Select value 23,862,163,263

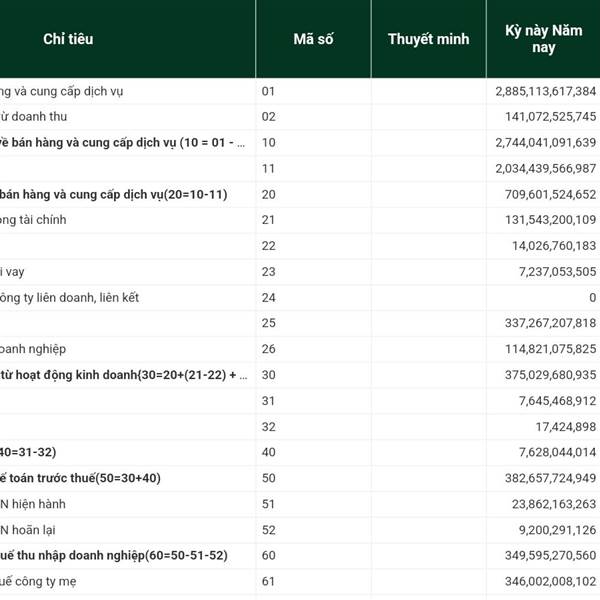tap(554, 504)
